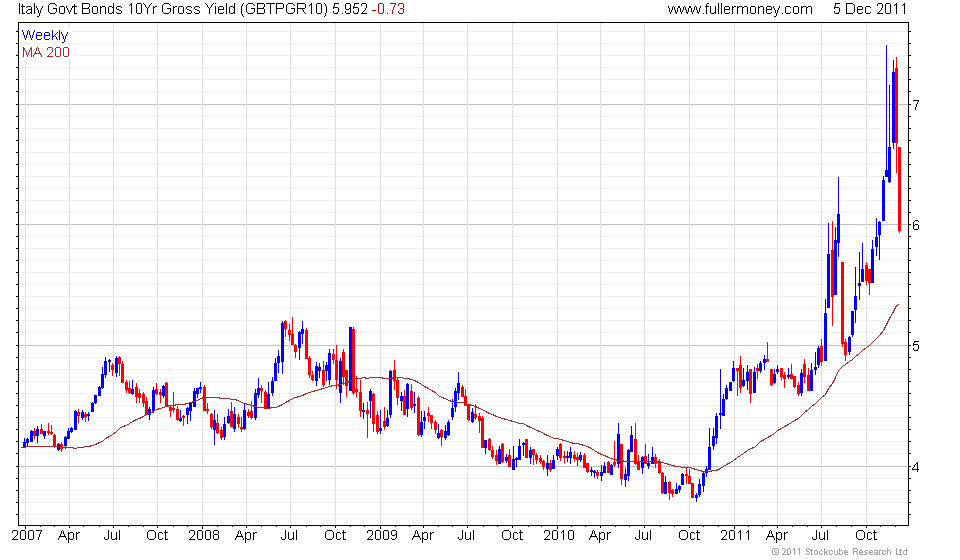
Task: Click the end of the MA 200 line
Action: click(898, 305)
